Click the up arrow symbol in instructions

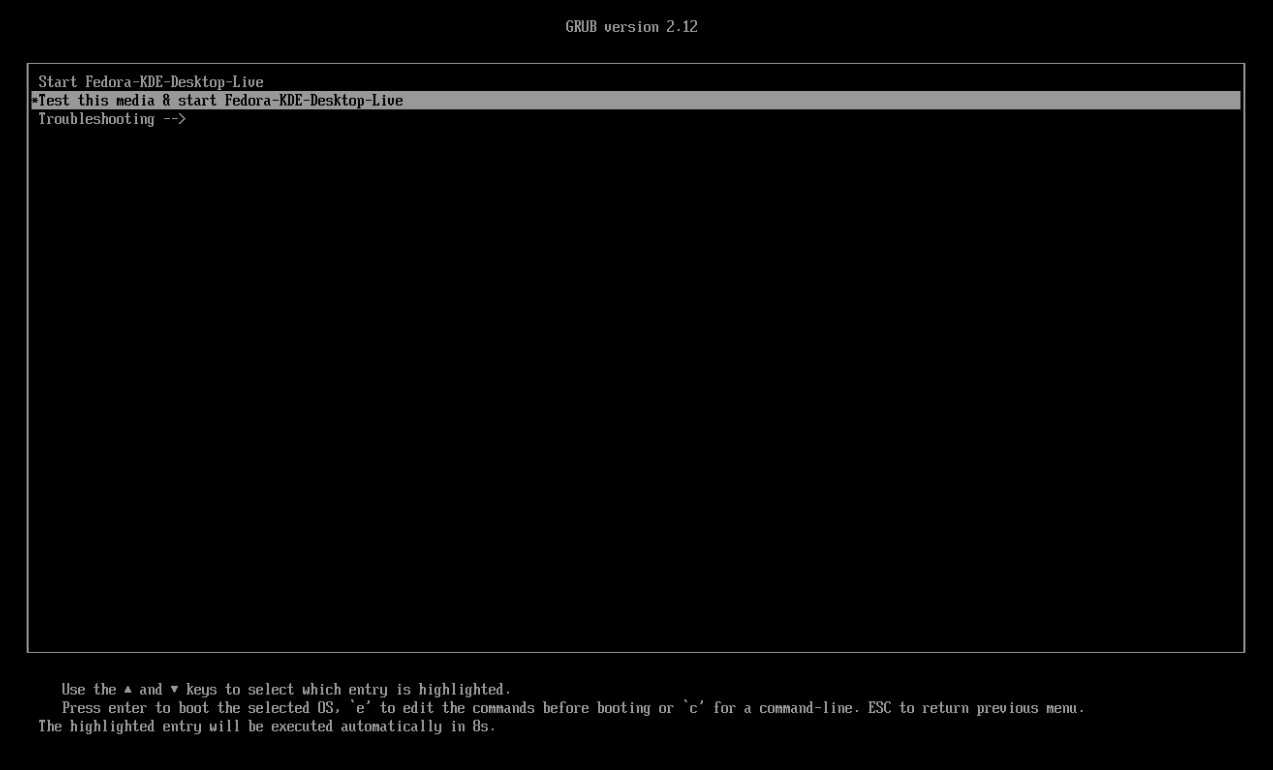(x=128, y=689)
